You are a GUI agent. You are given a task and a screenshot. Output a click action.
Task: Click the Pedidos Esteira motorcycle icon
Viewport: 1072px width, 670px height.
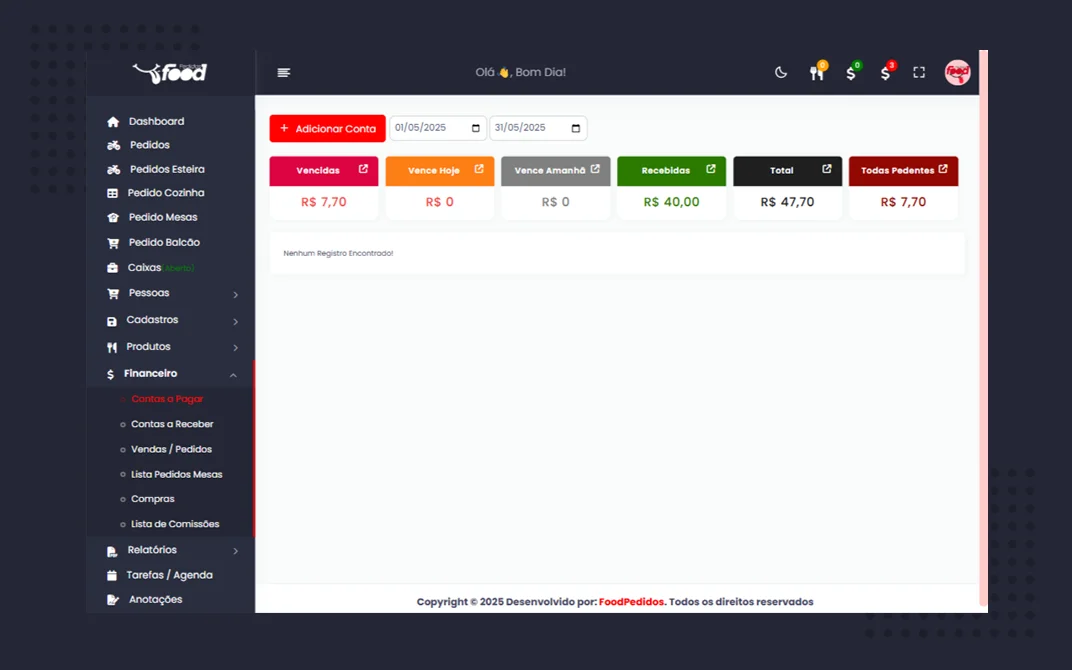pos(113,170)
